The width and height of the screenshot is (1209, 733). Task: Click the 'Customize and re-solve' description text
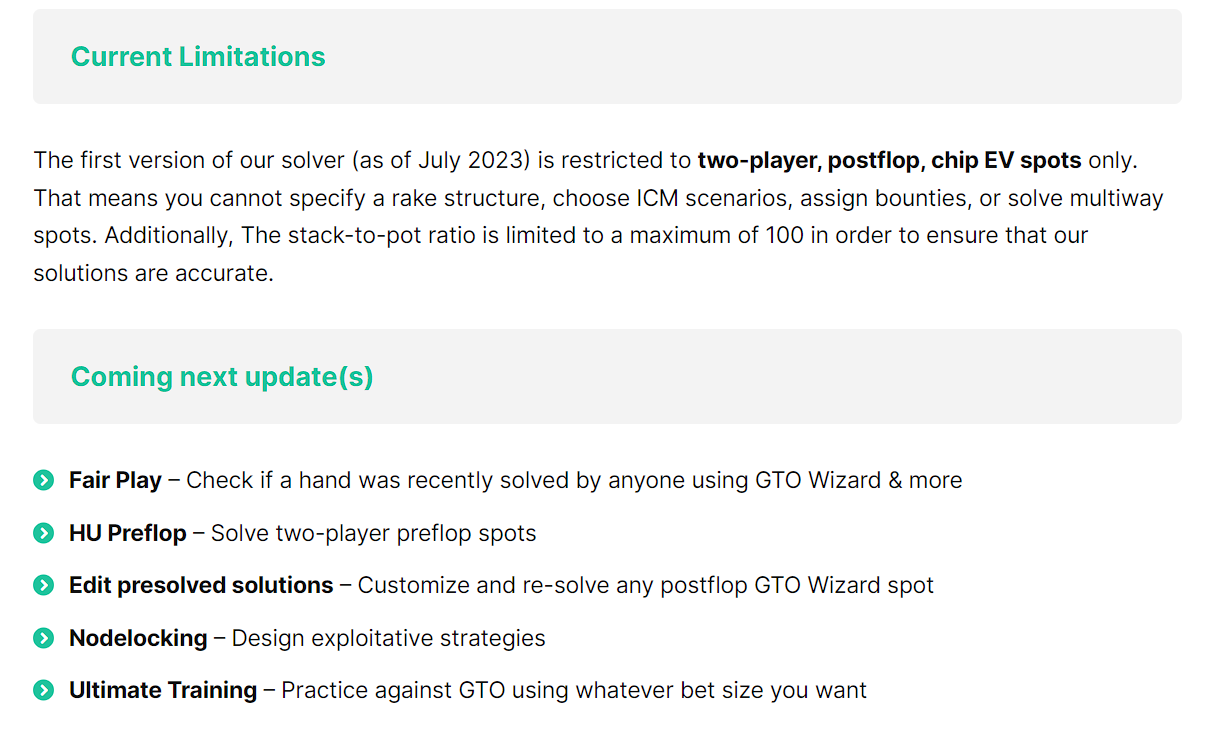646,585
